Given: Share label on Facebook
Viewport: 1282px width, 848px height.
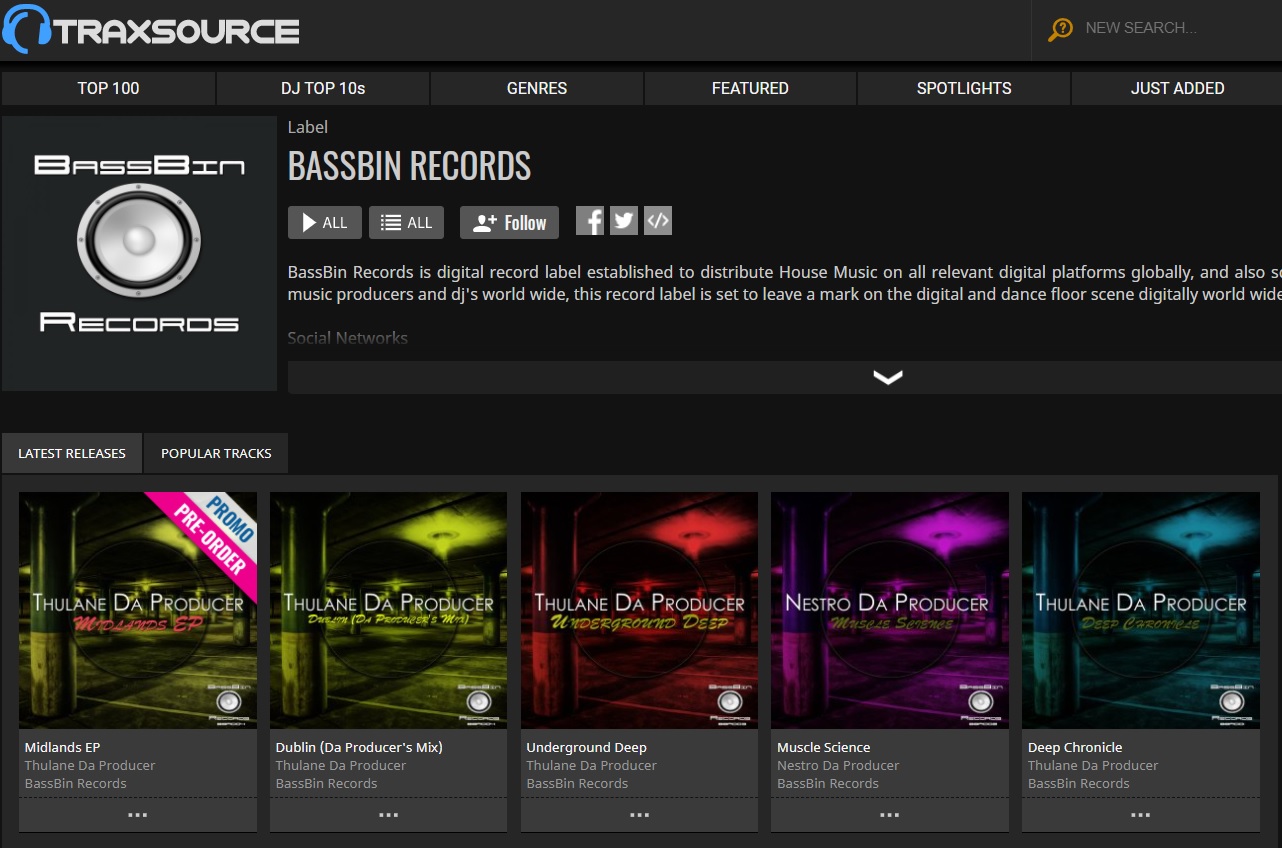Looking at the screenshot, I should tap(590, 221).
